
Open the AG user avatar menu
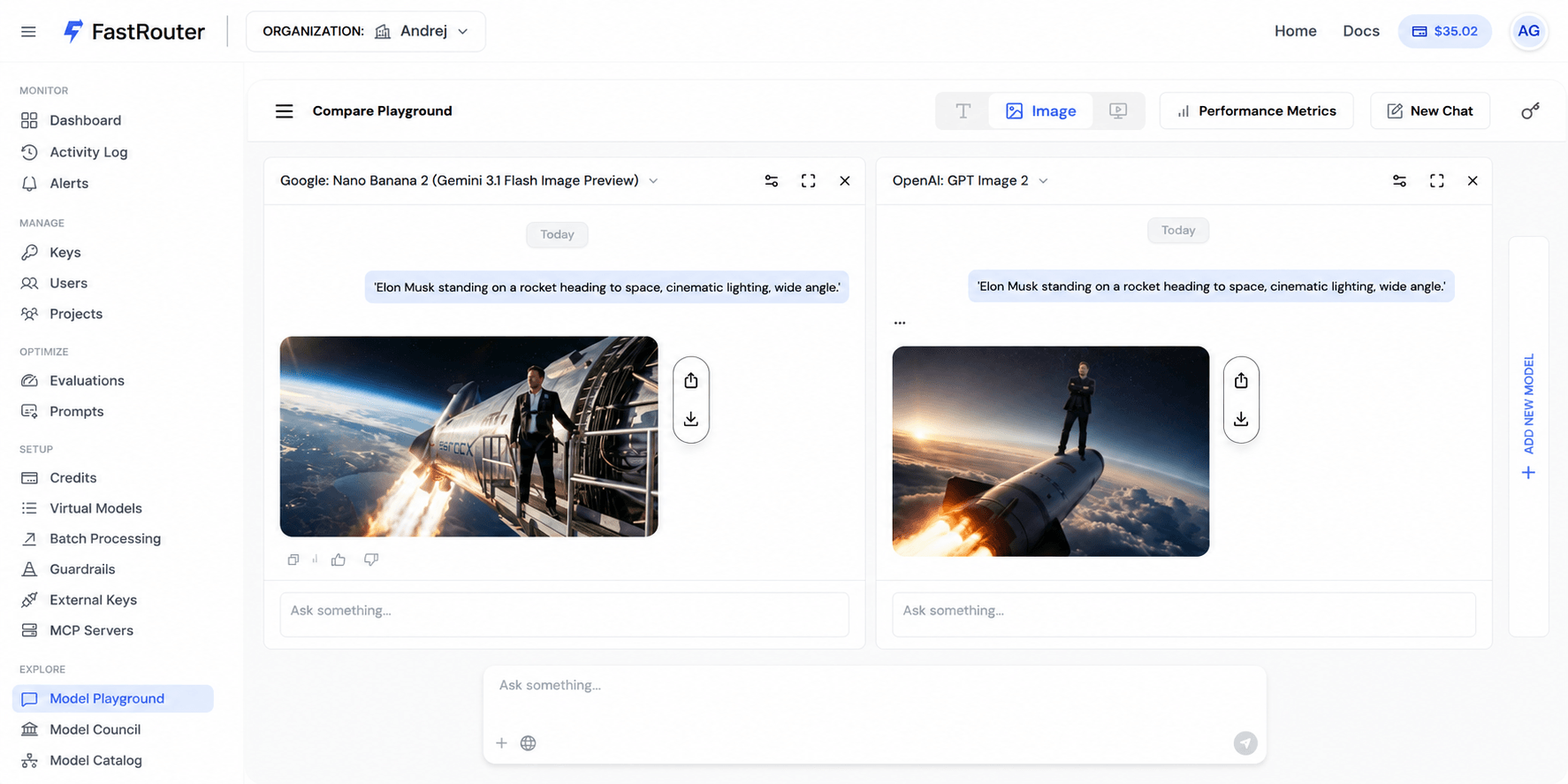click(1528, 31)
